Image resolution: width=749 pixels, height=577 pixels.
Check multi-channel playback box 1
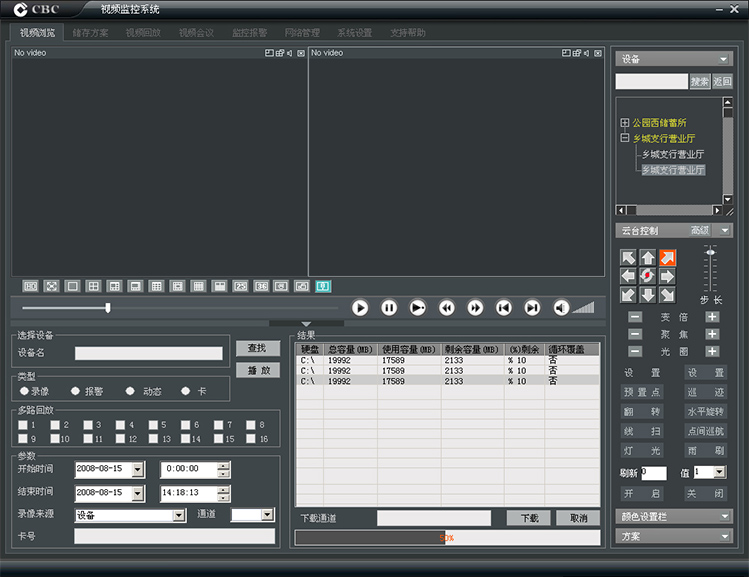tap(23, 425)
